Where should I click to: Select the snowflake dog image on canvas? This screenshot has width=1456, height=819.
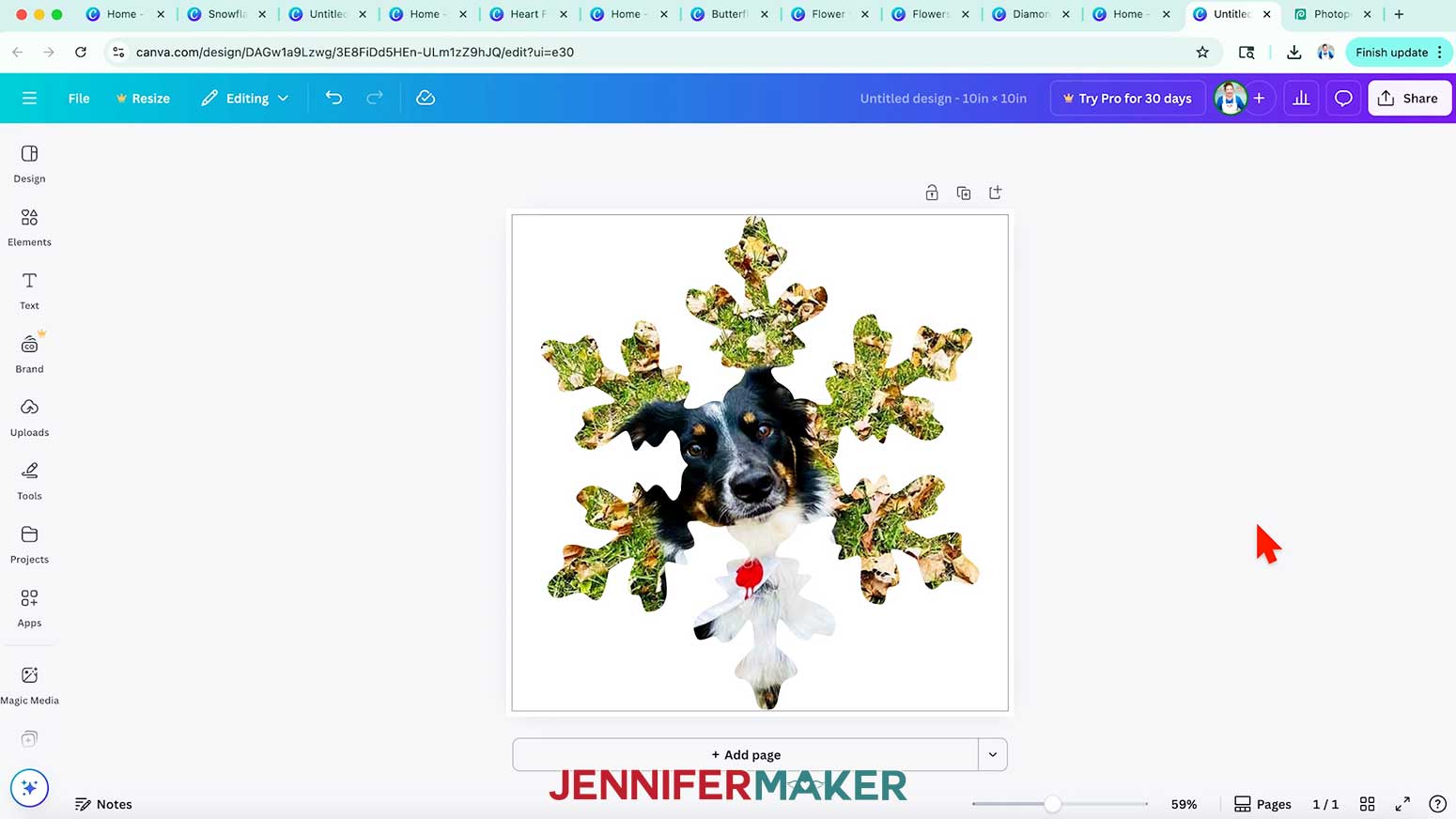[x=760, y=462]
